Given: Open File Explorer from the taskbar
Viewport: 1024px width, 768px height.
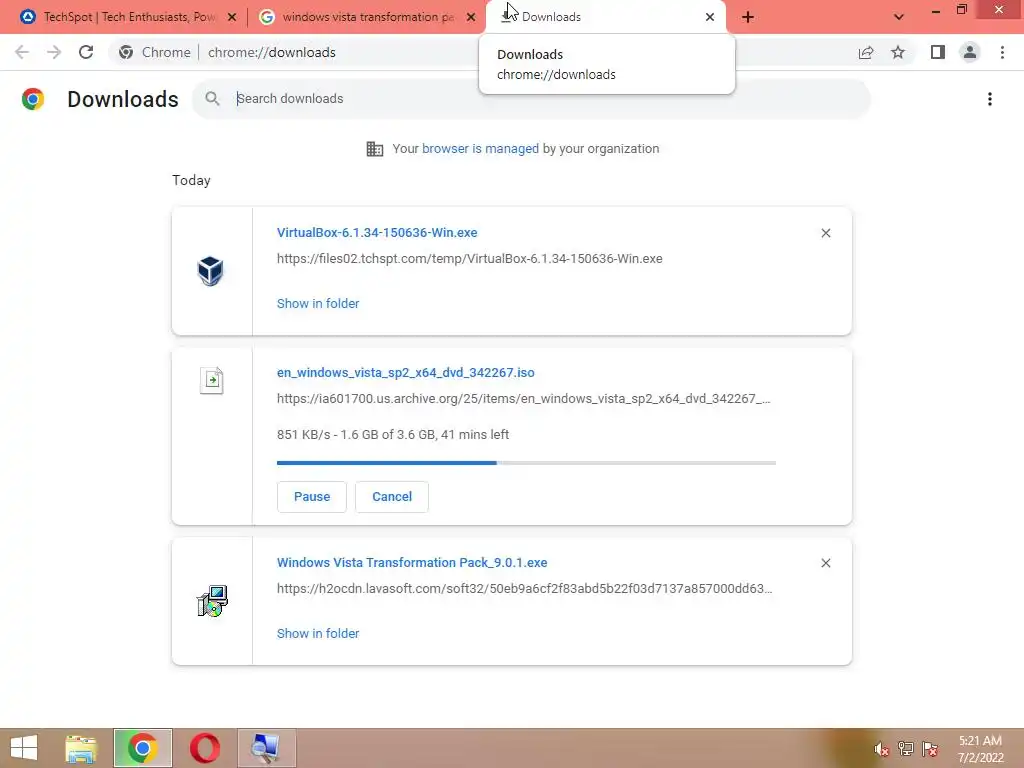Looking at the screenshot, I should 81,748.
